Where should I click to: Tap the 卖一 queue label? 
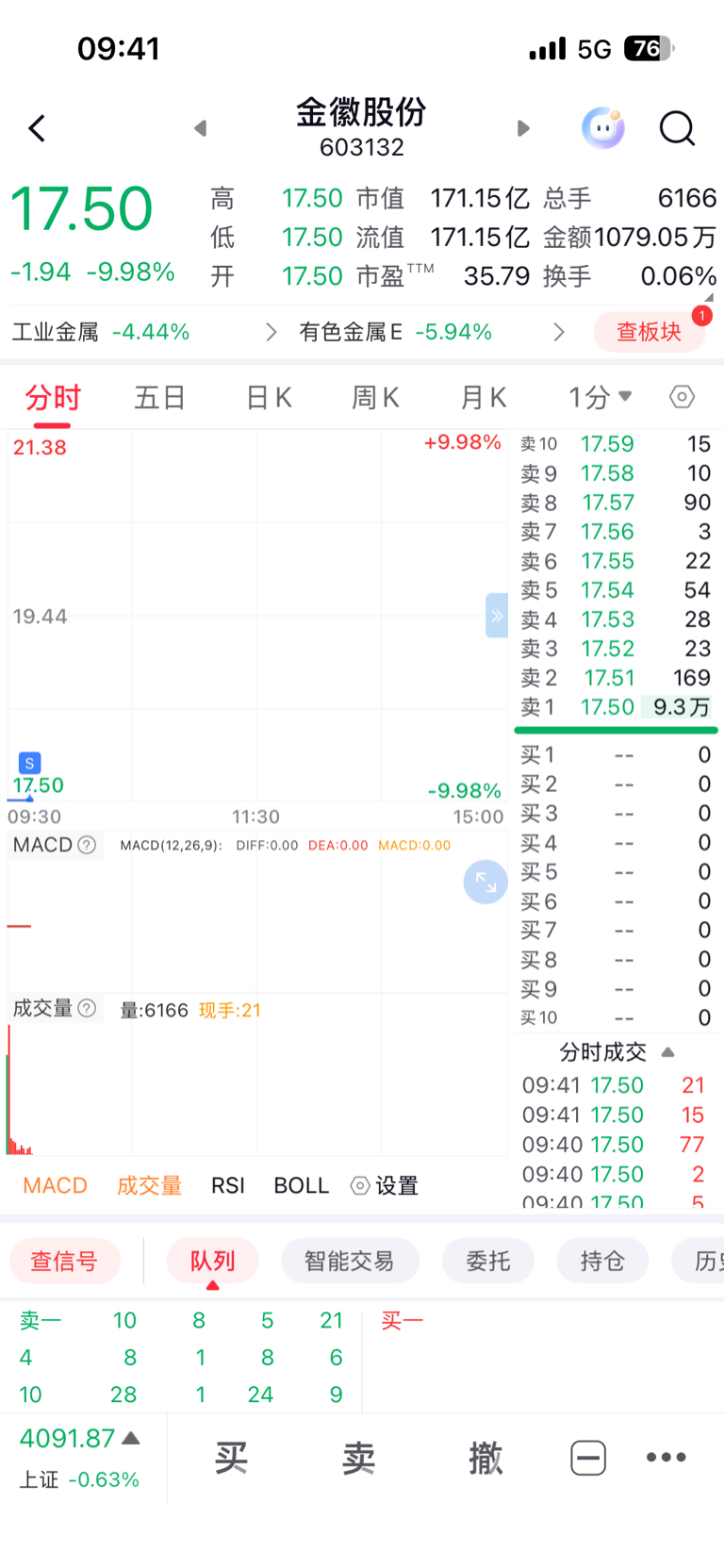pos(40,1320)
